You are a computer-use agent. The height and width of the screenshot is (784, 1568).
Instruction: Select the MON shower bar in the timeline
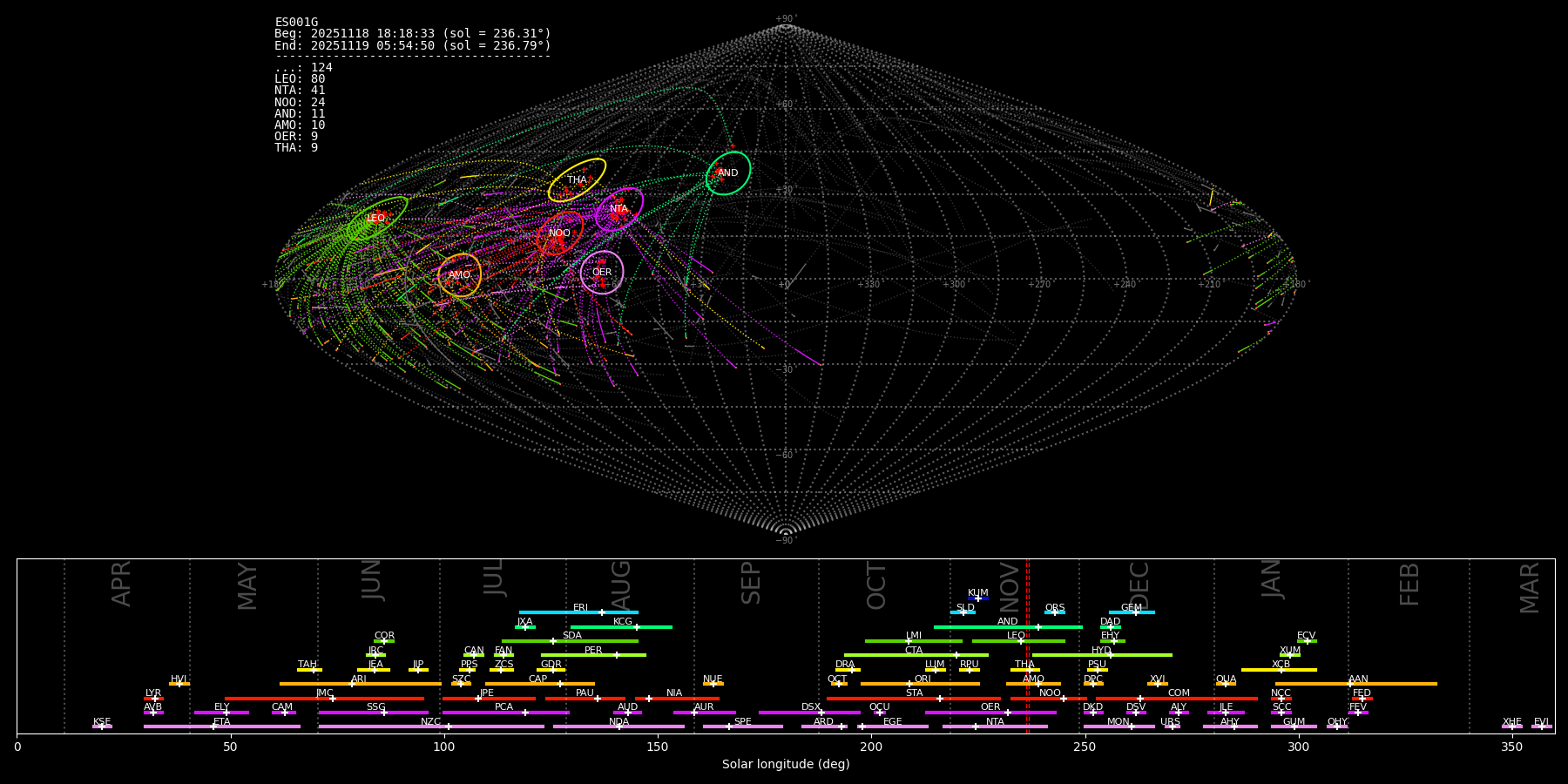[1119, 727]
